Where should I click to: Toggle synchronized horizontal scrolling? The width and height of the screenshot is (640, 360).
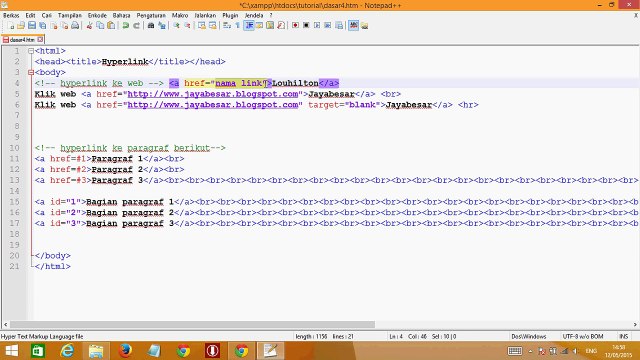(x=213, y=25)
